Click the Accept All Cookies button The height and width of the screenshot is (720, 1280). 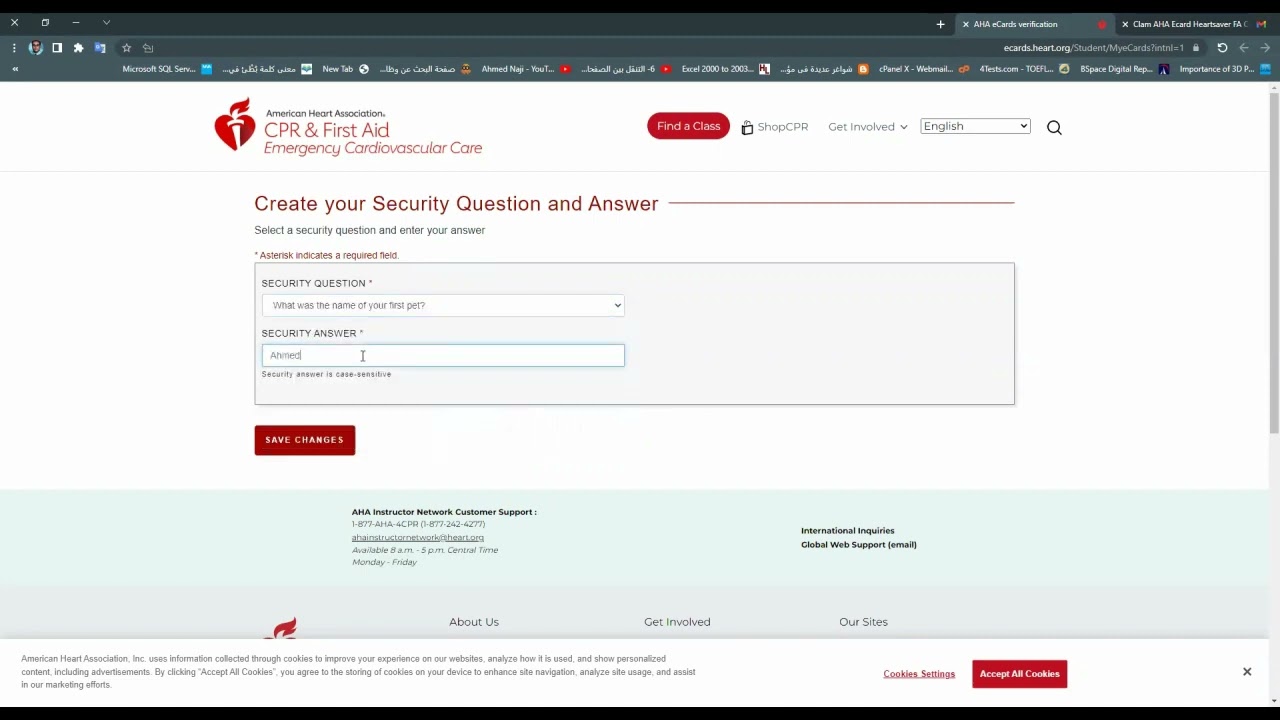click(x=1019, y=674)
